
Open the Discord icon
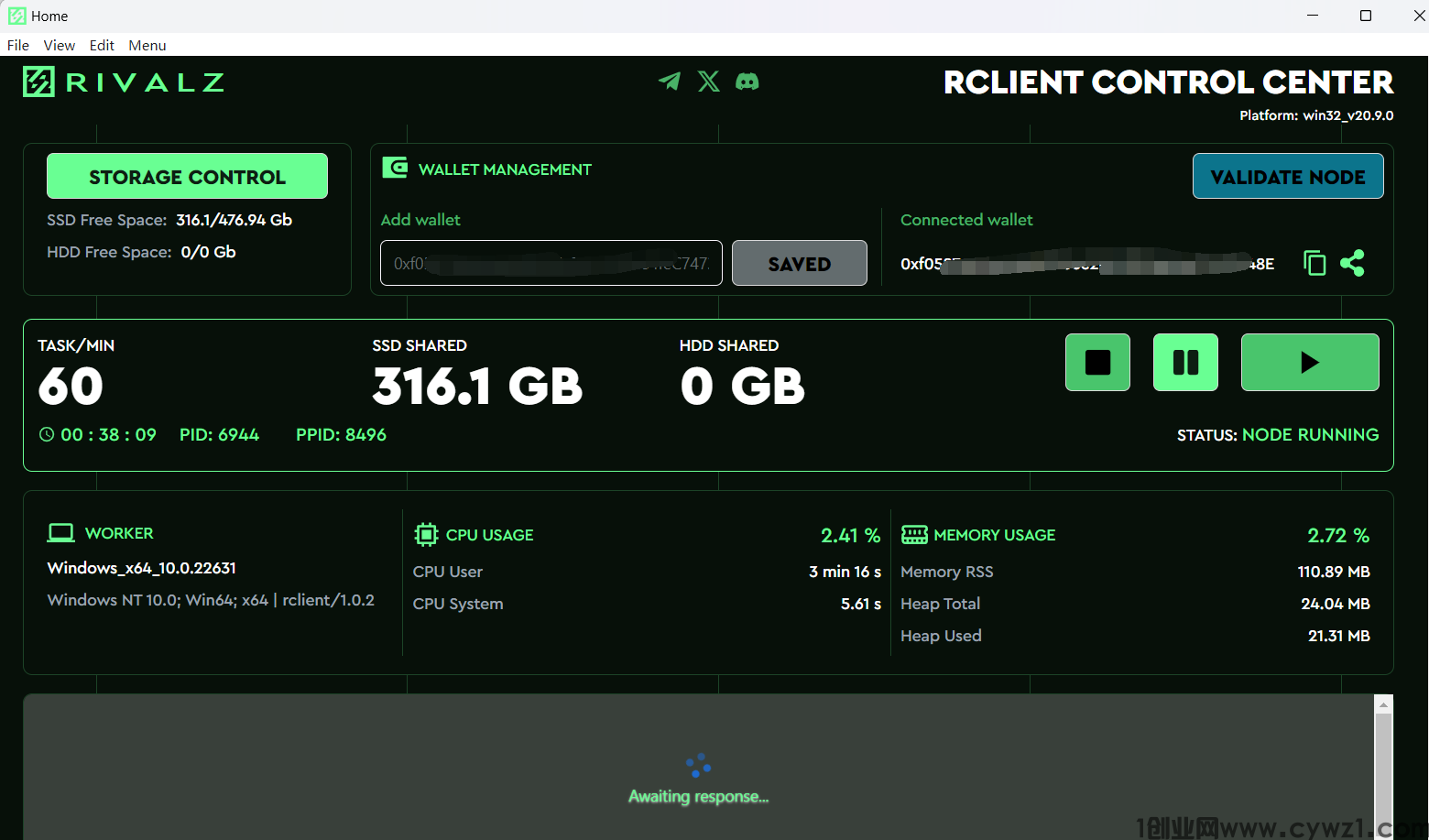[x=747, y=82]
